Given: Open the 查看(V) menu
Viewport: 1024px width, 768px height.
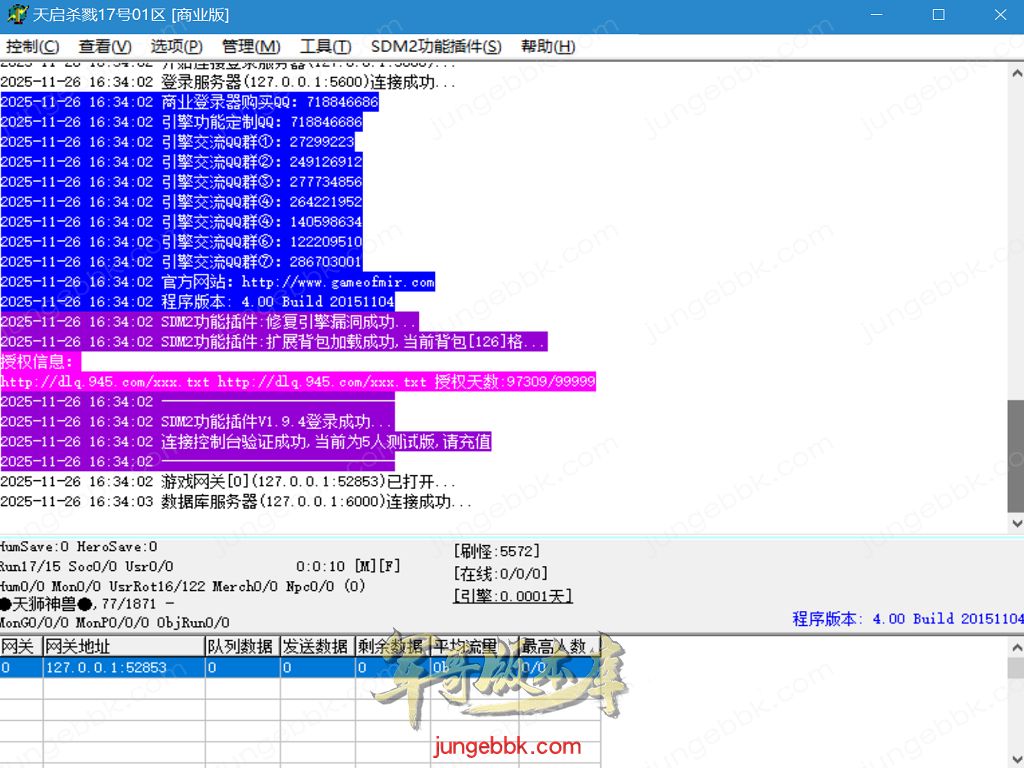Looking at the screenshot, I should (105, 47).
